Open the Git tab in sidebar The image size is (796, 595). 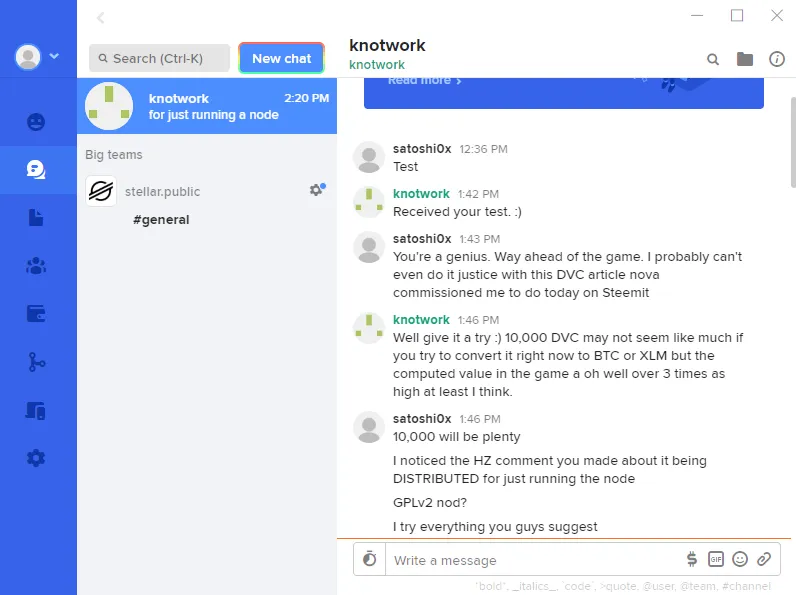pyautogui.click(x=36, y=362)
